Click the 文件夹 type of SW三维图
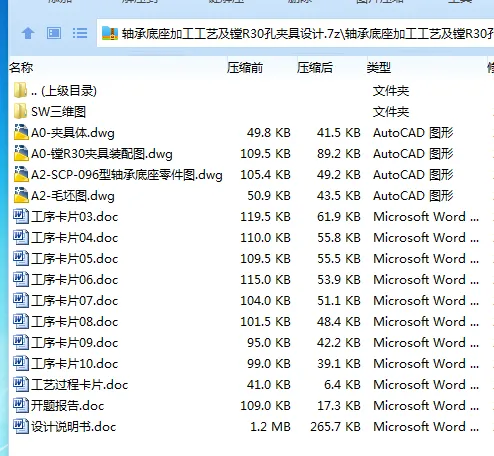The width and height of the screenshot is (494, 456). 391,112
